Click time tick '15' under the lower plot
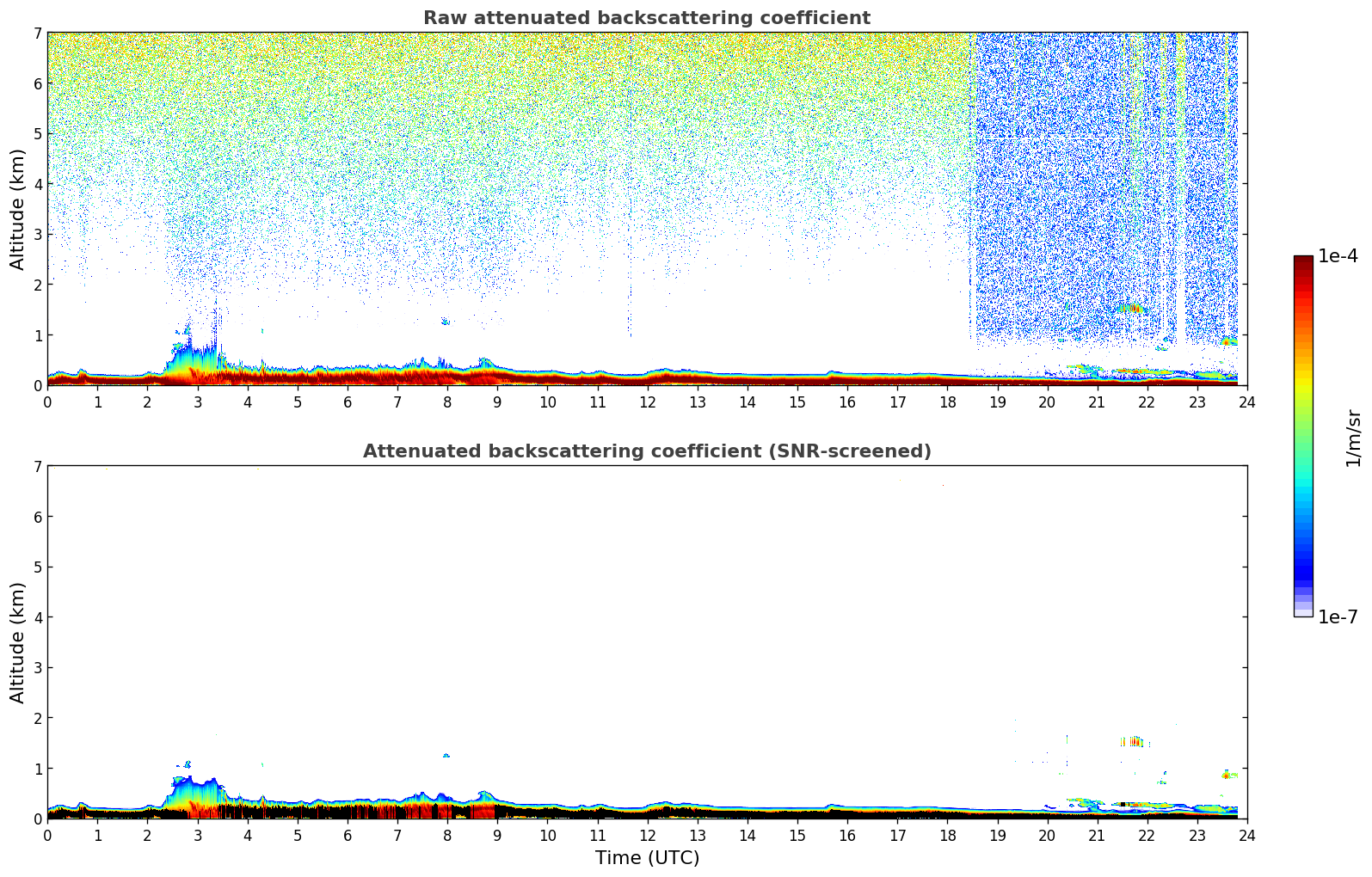The image size is (1372, 877). 797,835
